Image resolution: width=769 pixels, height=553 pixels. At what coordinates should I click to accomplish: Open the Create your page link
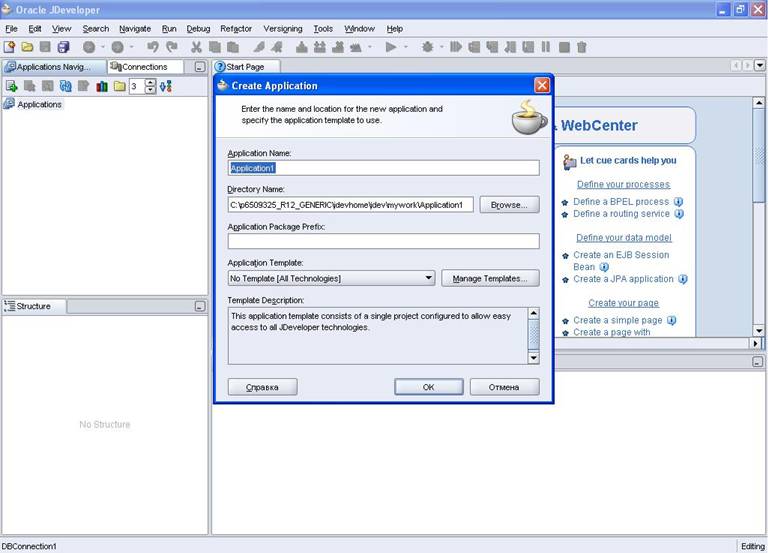coord(623,303)
